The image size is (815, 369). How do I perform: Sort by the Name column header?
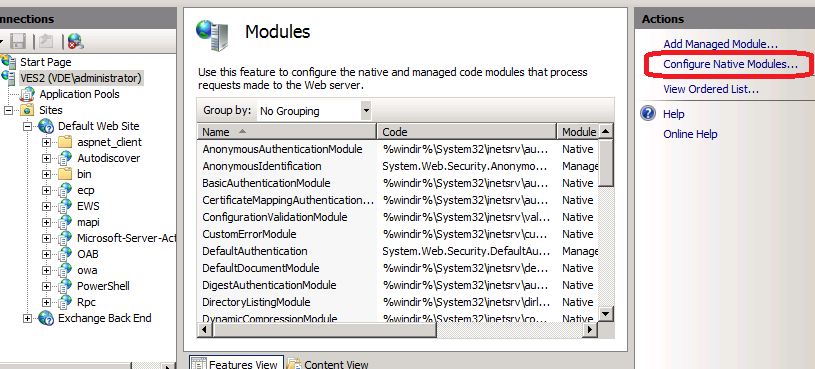point(286,131)
